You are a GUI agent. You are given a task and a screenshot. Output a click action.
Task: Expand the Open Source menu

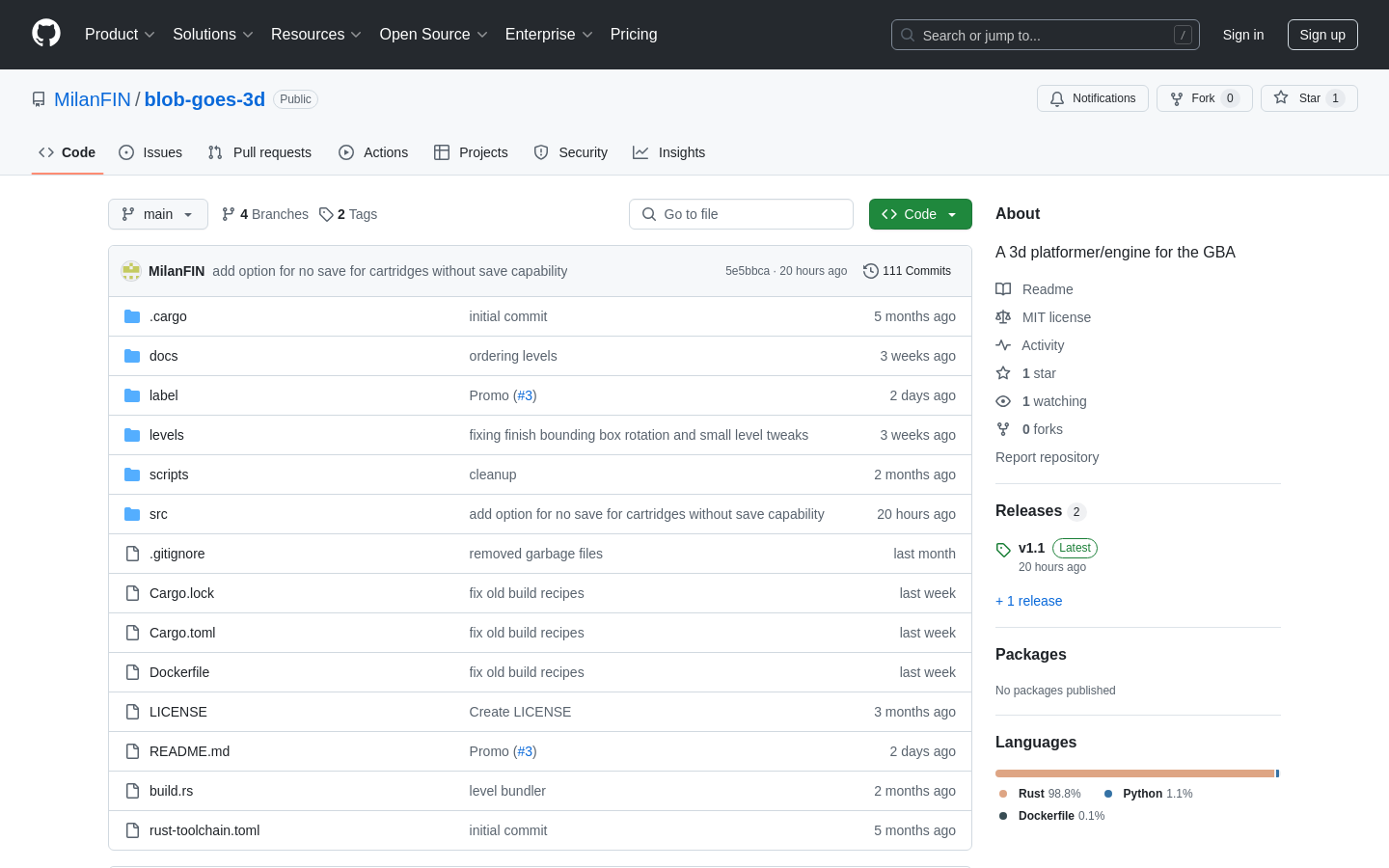point(434,34)
